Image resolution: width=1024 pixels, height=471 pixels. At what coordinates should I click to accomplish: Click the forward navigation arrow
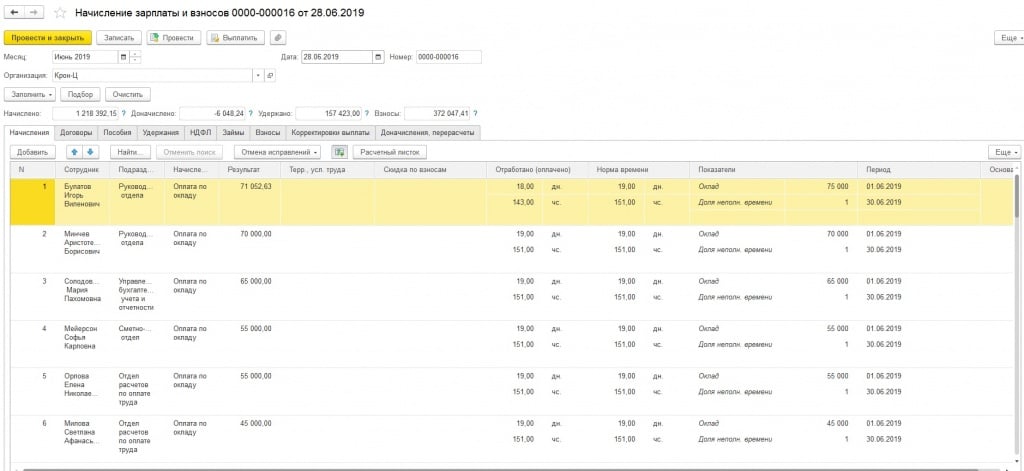pyautogui.click(x=34, y=13)
